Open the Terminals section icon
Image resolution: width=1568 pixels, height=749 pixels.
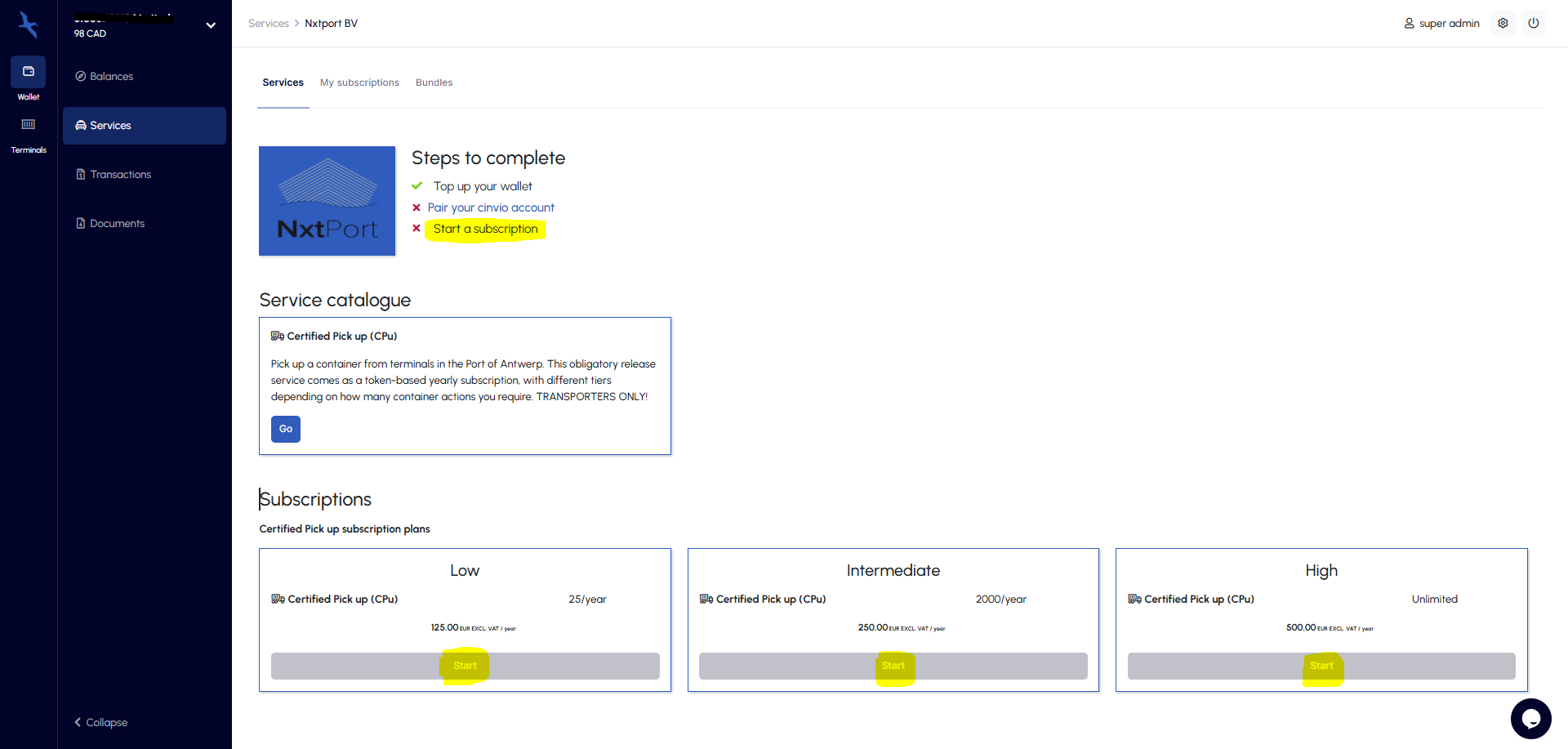(x=29, y=125)
